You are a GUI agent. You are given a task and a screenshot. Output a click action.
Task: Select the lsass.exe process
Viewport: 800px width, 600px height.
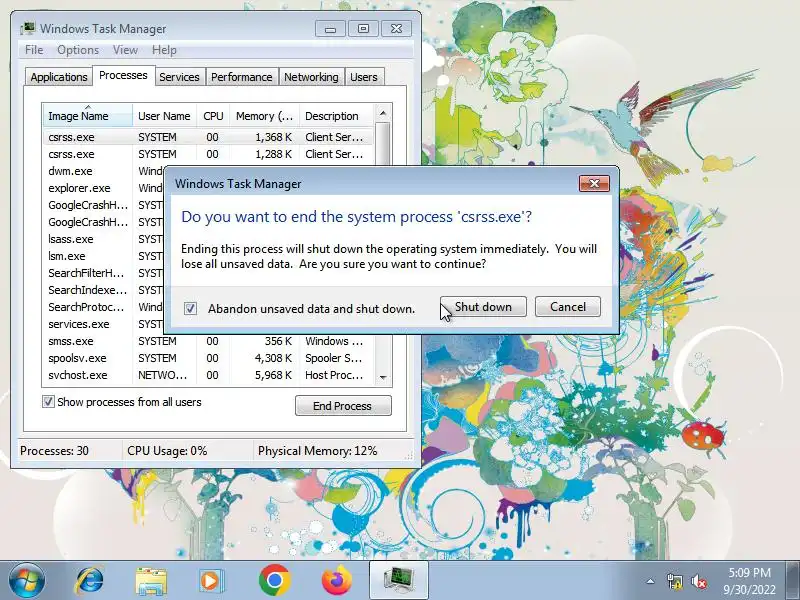pyautogui.click(x=71, y=239)
